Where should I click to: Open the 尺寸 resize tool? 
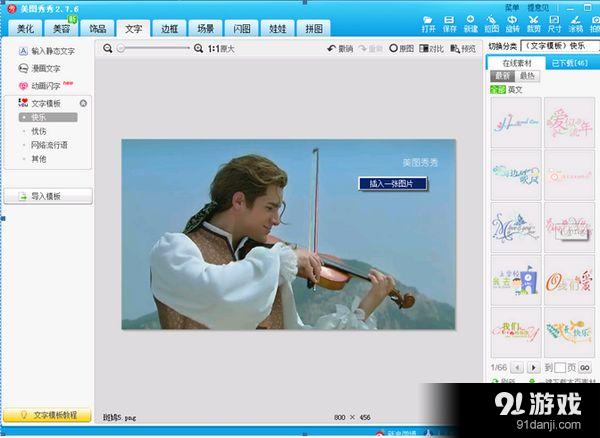(x=554, y=24)
